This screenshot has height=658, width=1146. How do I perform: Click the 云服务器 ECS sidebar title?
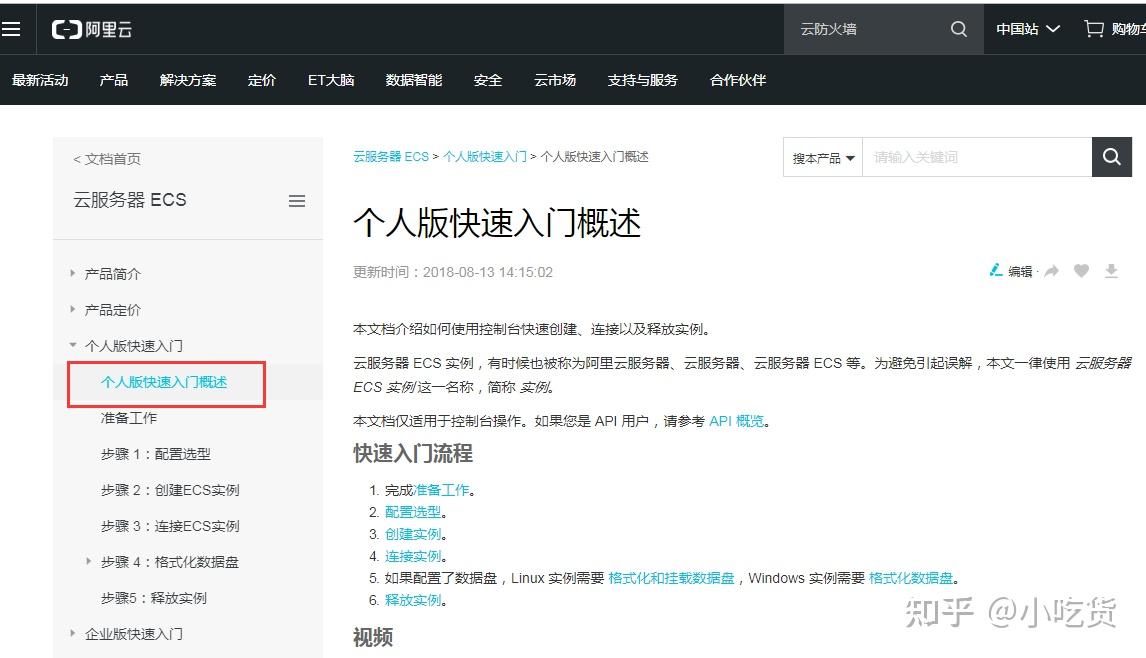[x=130, y=200]
